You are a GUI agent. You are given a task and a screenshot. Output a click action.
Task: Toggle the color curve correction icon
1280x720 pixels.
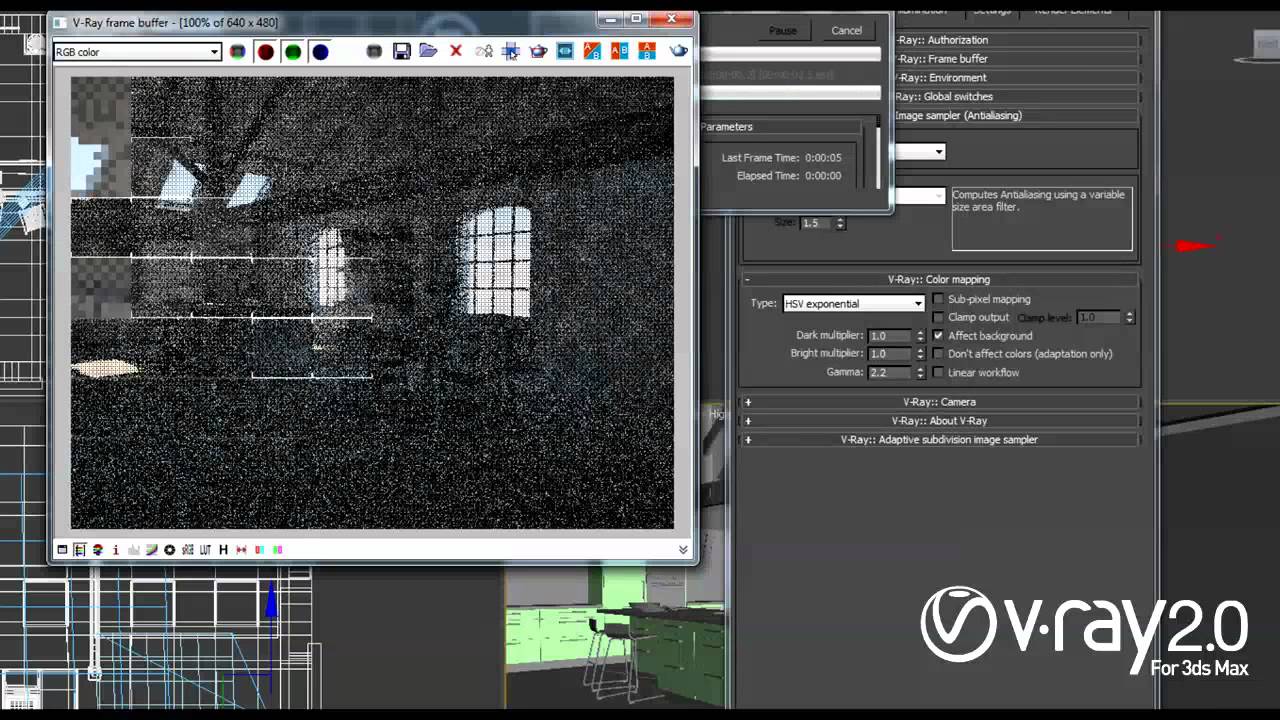152,550
